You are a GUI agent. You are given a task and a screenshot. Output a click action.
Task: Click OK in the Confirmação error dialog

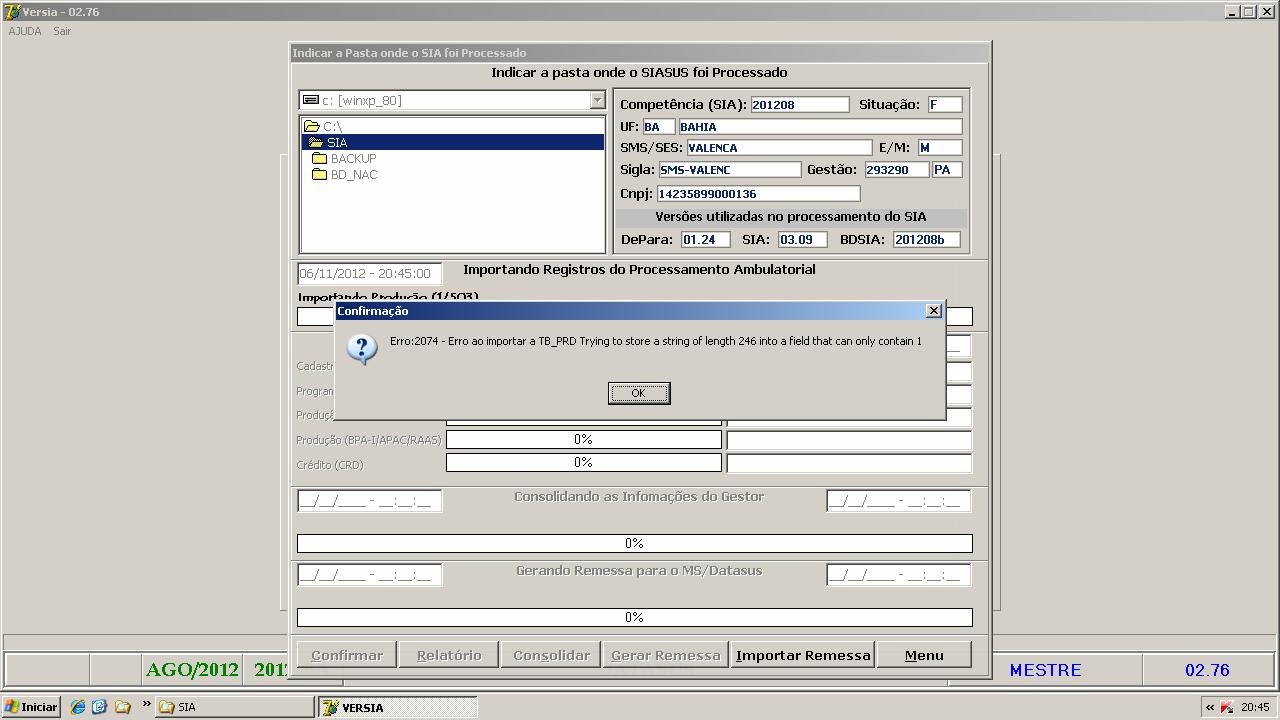(639, 393)
